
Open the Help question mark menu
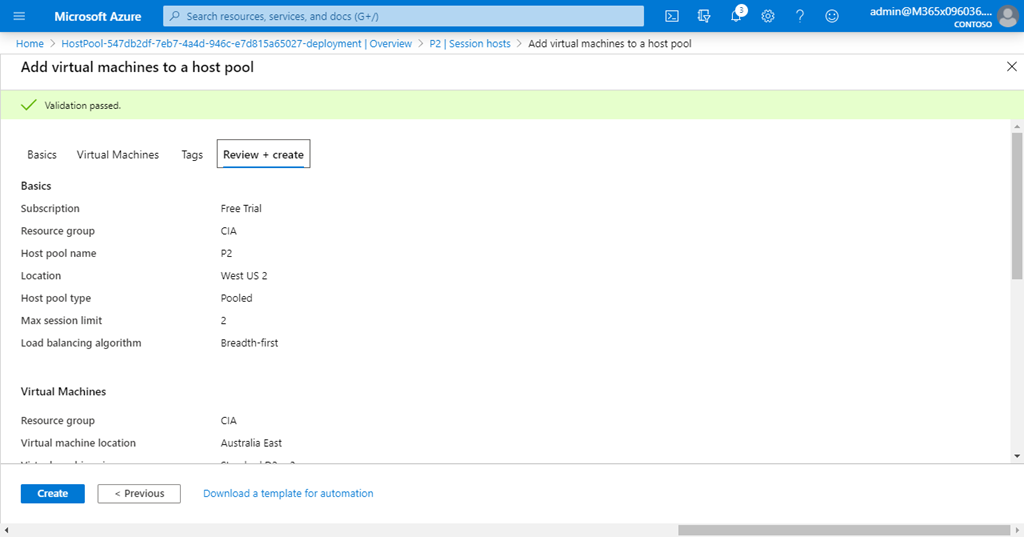(x=800, y=16)
